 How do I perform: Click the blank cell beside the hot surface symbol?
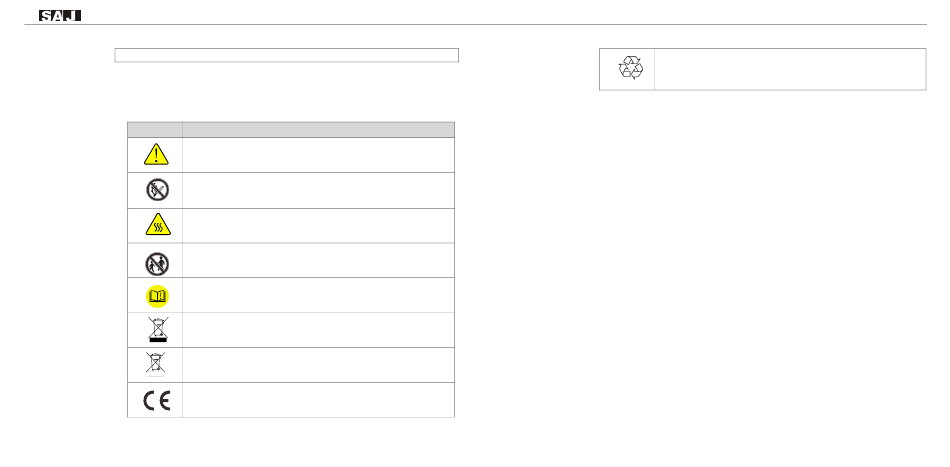tap(318, 226)
